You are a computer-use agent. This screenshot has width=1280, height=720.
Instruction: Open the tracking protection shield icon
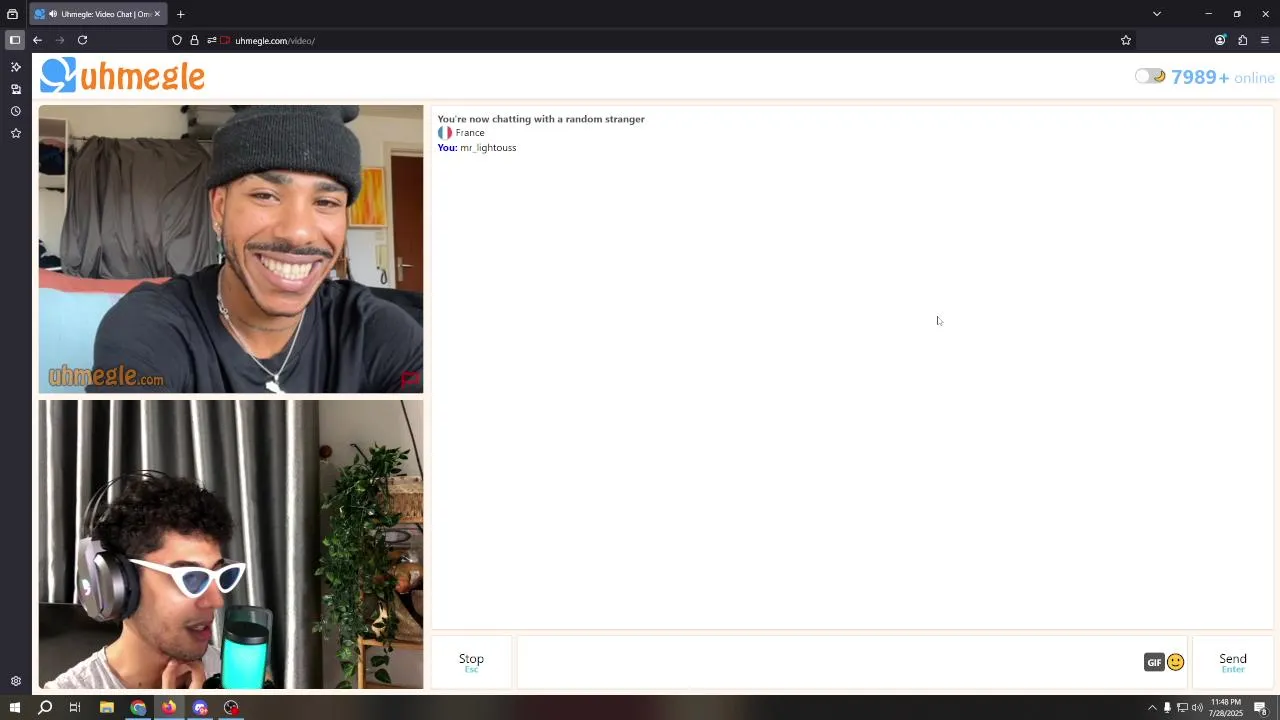point(177,40)
